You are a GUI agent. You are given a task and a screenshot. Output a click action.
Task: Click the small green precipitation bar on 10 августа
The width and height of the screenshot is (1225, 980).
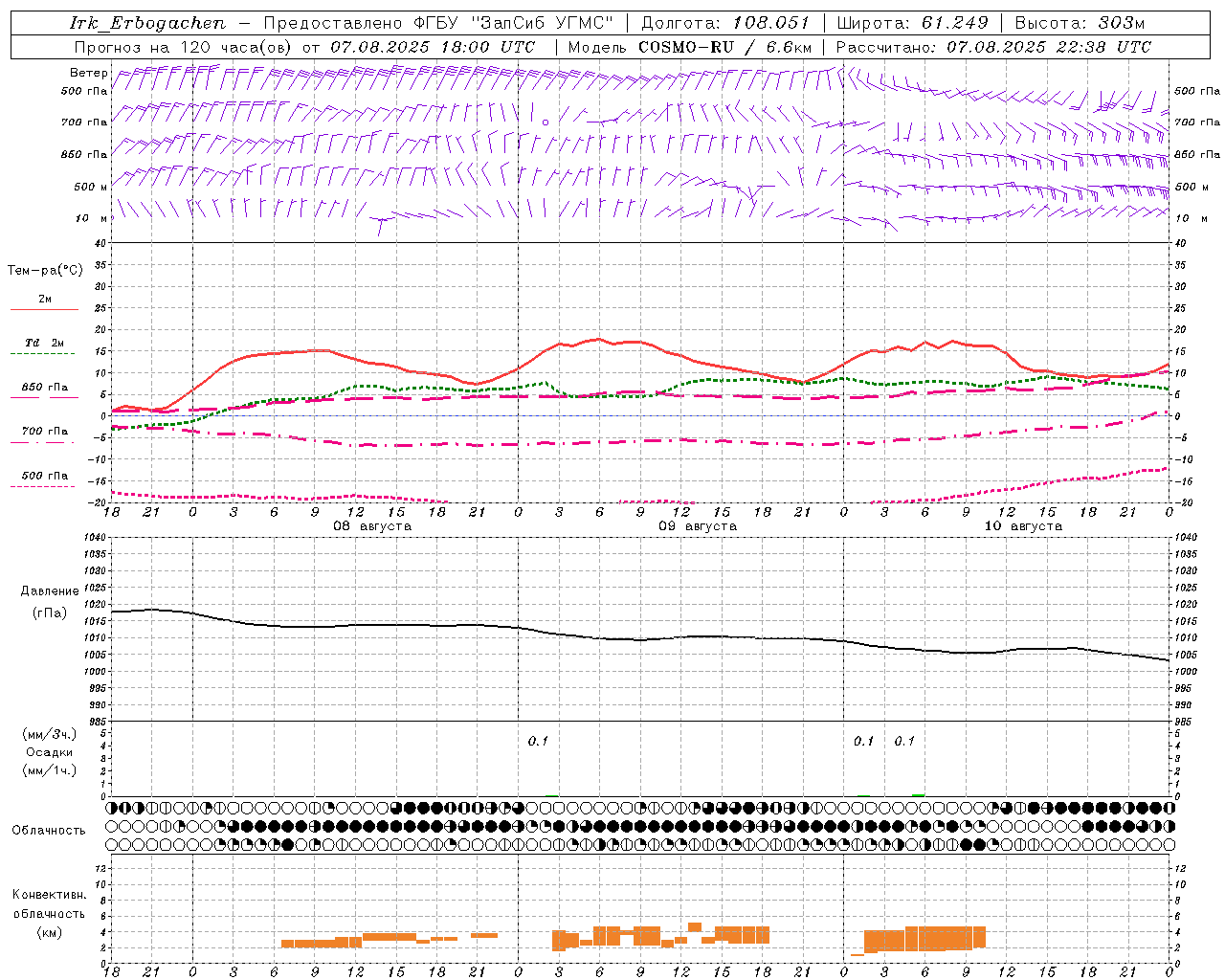(x=919, y=794)
